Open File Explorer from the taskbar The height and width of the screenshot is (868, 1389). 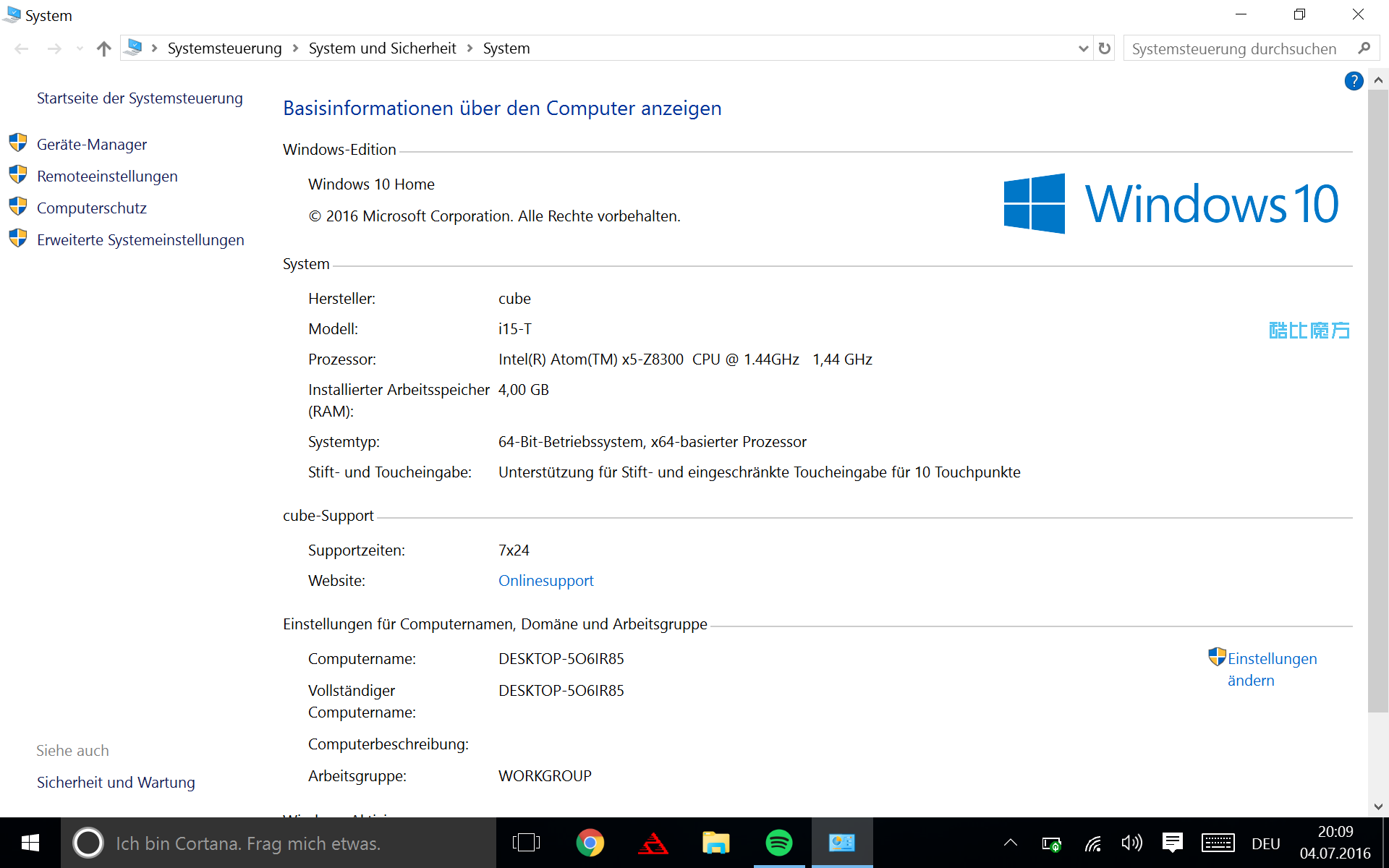[x=715, y=843]
